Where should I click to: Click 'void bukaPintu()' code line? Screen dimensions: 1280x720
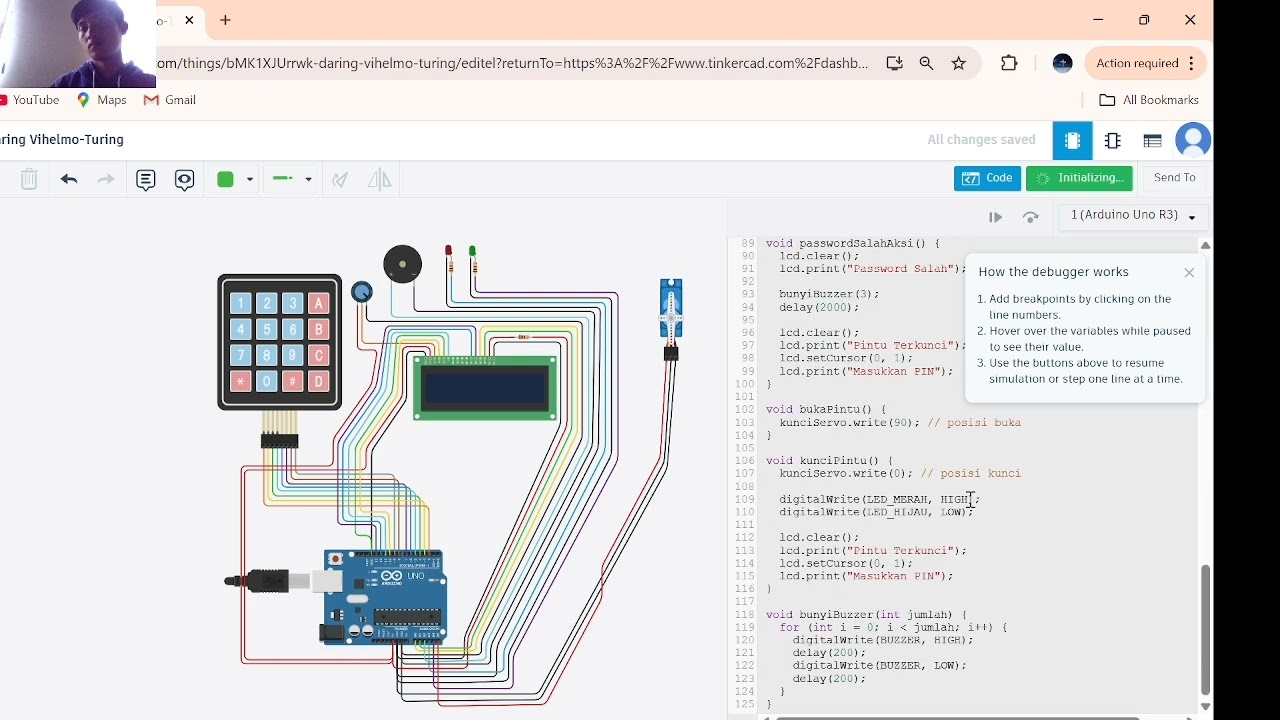[x=826, y=410]
